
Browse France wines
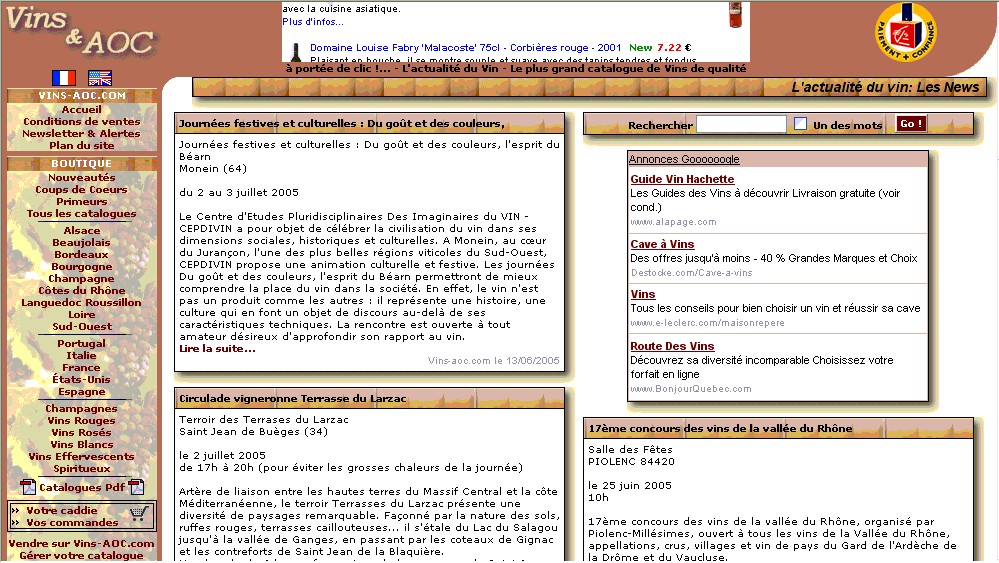pos(82,368)
